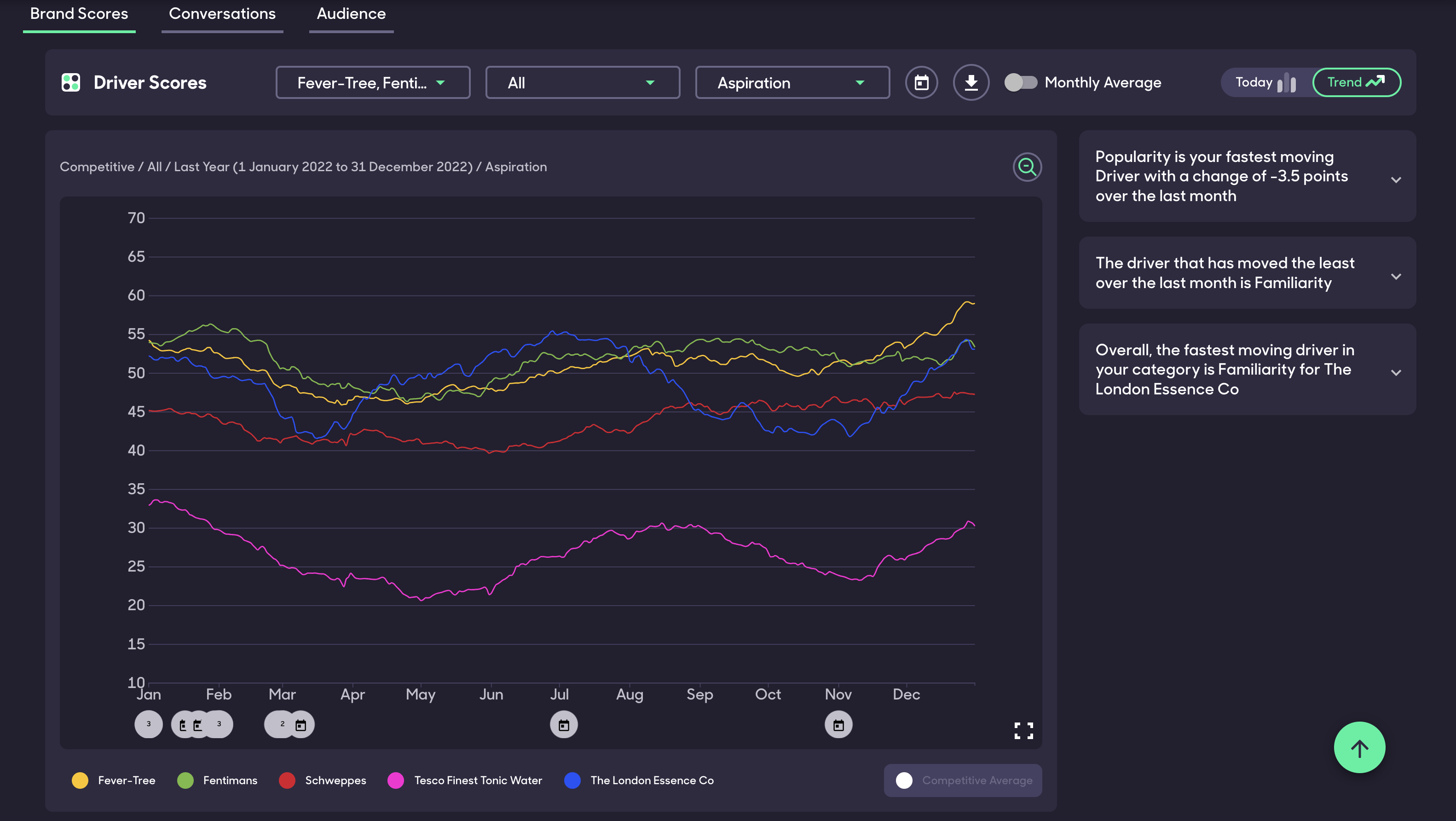
Task: Click the November event calendar marker
Action: (x=838, y=725)
